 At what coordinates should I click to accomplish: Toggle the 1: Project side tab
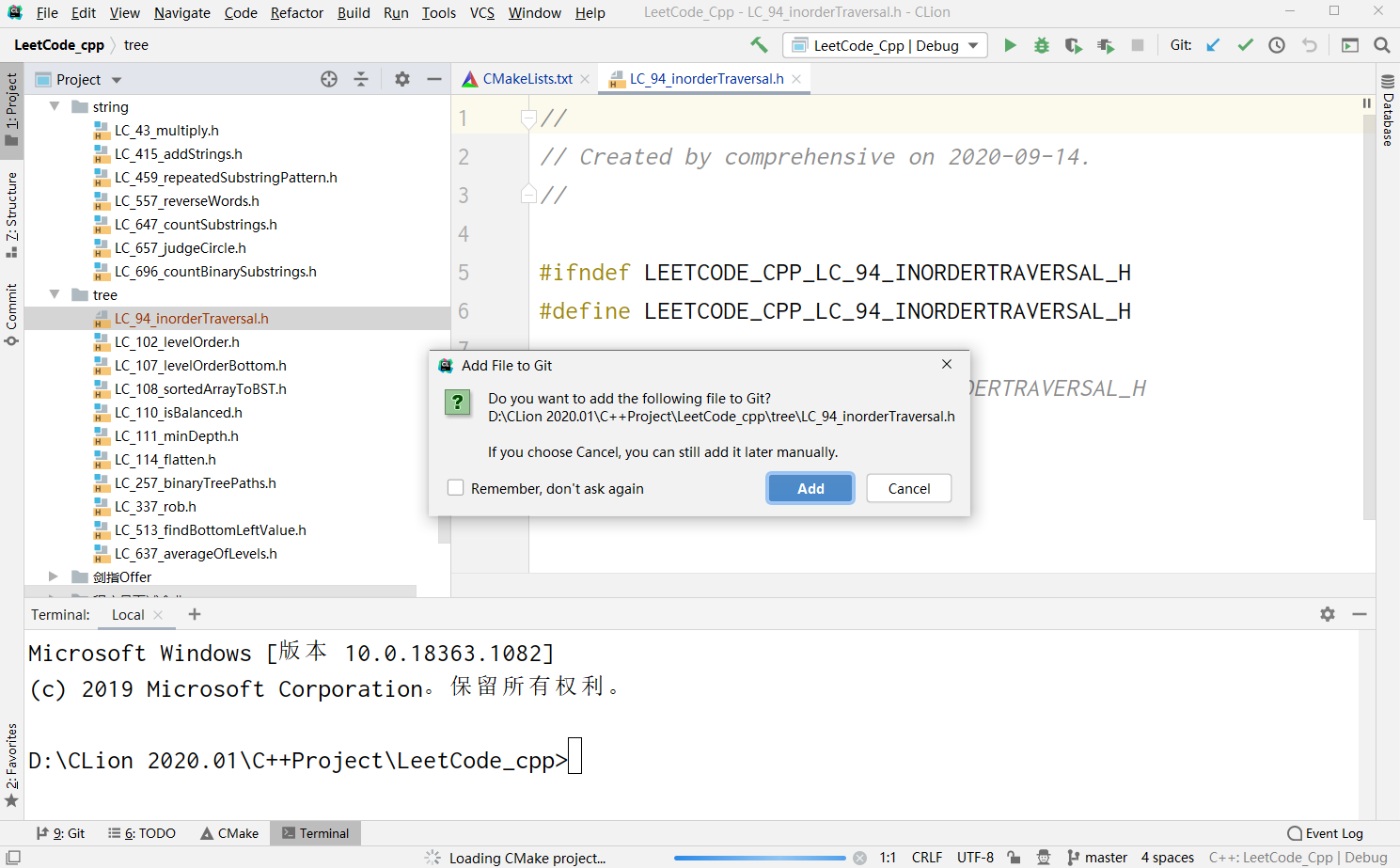click(x=11, y=109)
